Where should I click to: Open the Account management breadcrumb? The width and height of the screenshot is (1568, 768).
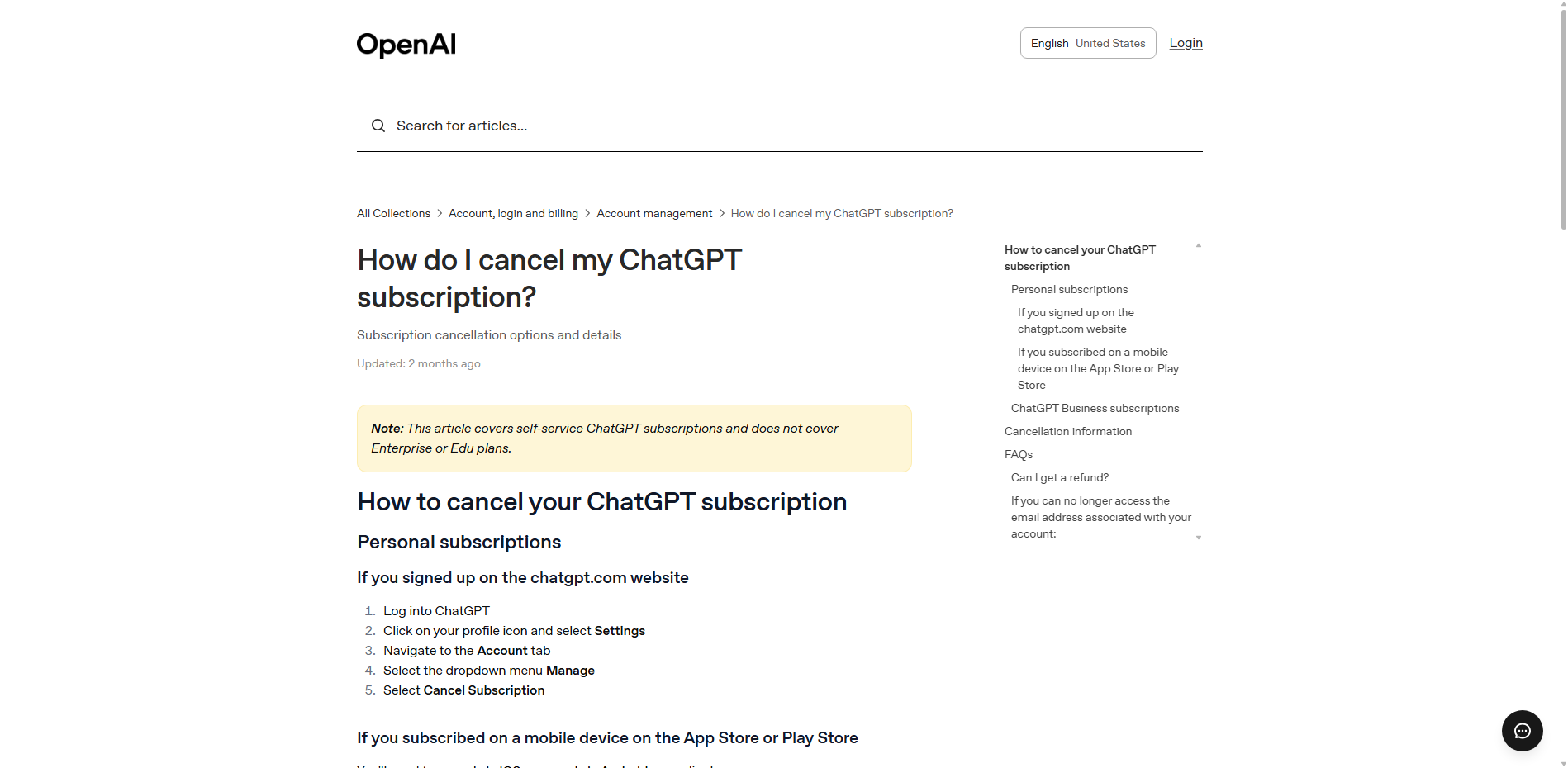click(654, 213)
